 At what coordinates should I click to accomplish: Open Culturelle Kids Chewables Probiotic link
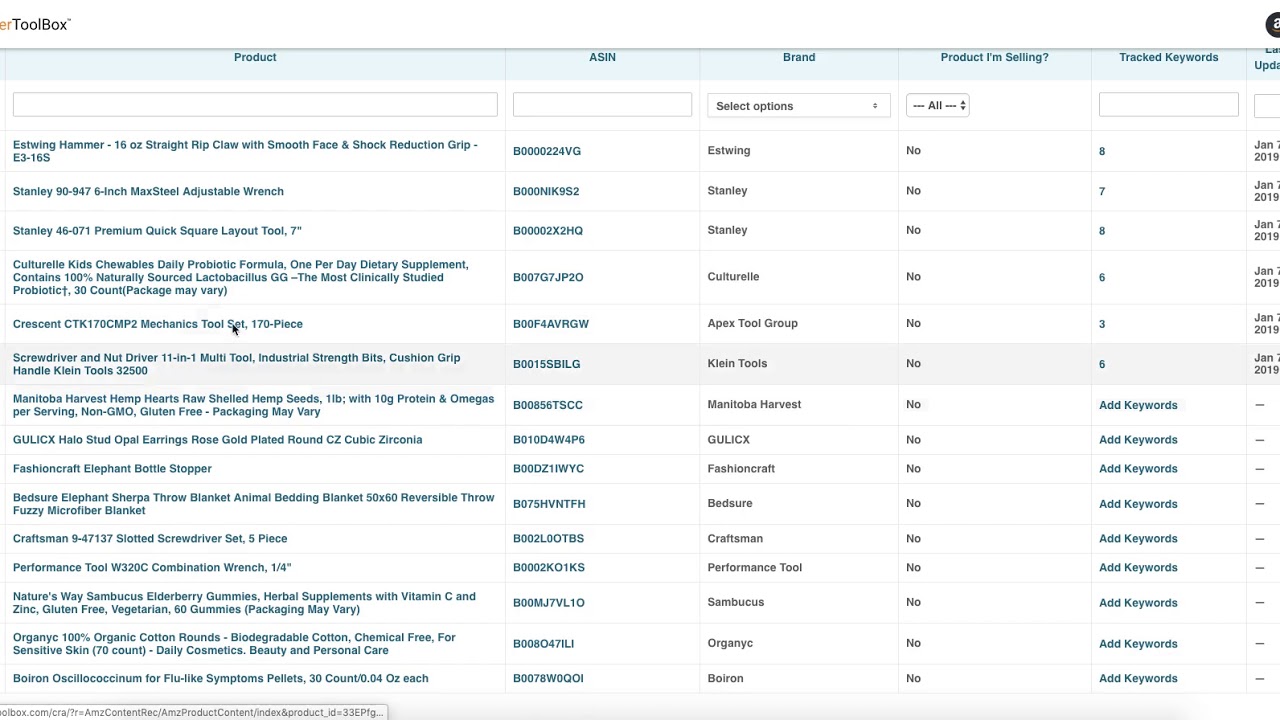click(240, 277)
